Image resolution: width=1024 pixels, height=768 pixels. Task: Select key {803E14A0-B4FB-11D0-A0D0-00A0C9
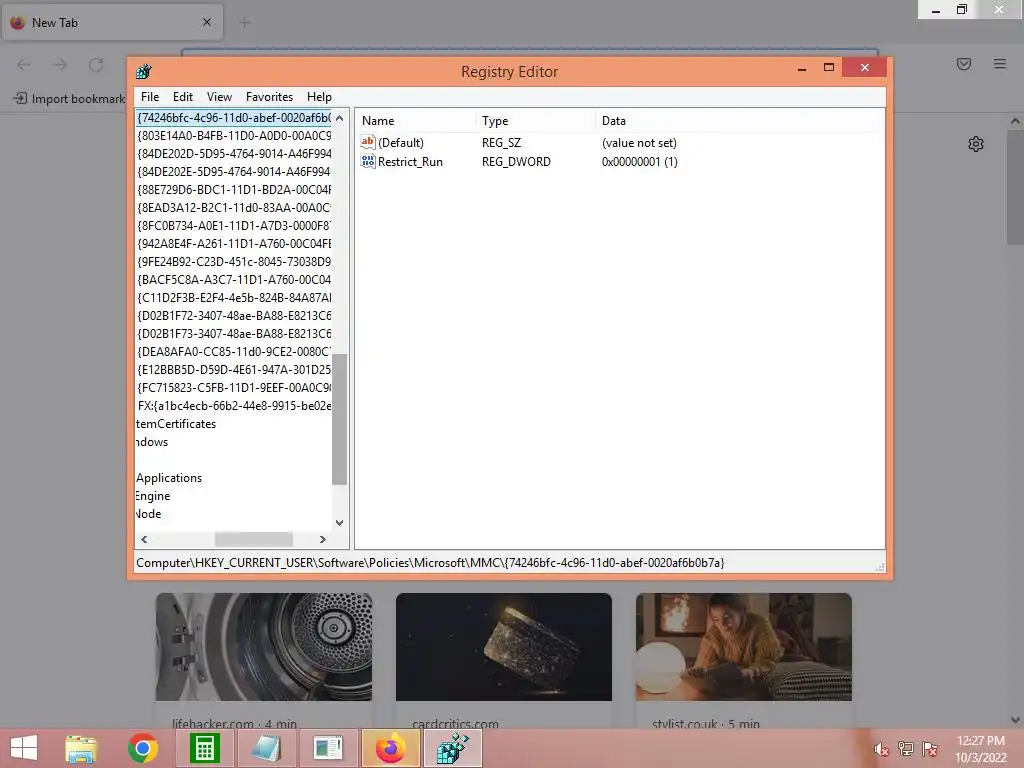pos(234,136)
